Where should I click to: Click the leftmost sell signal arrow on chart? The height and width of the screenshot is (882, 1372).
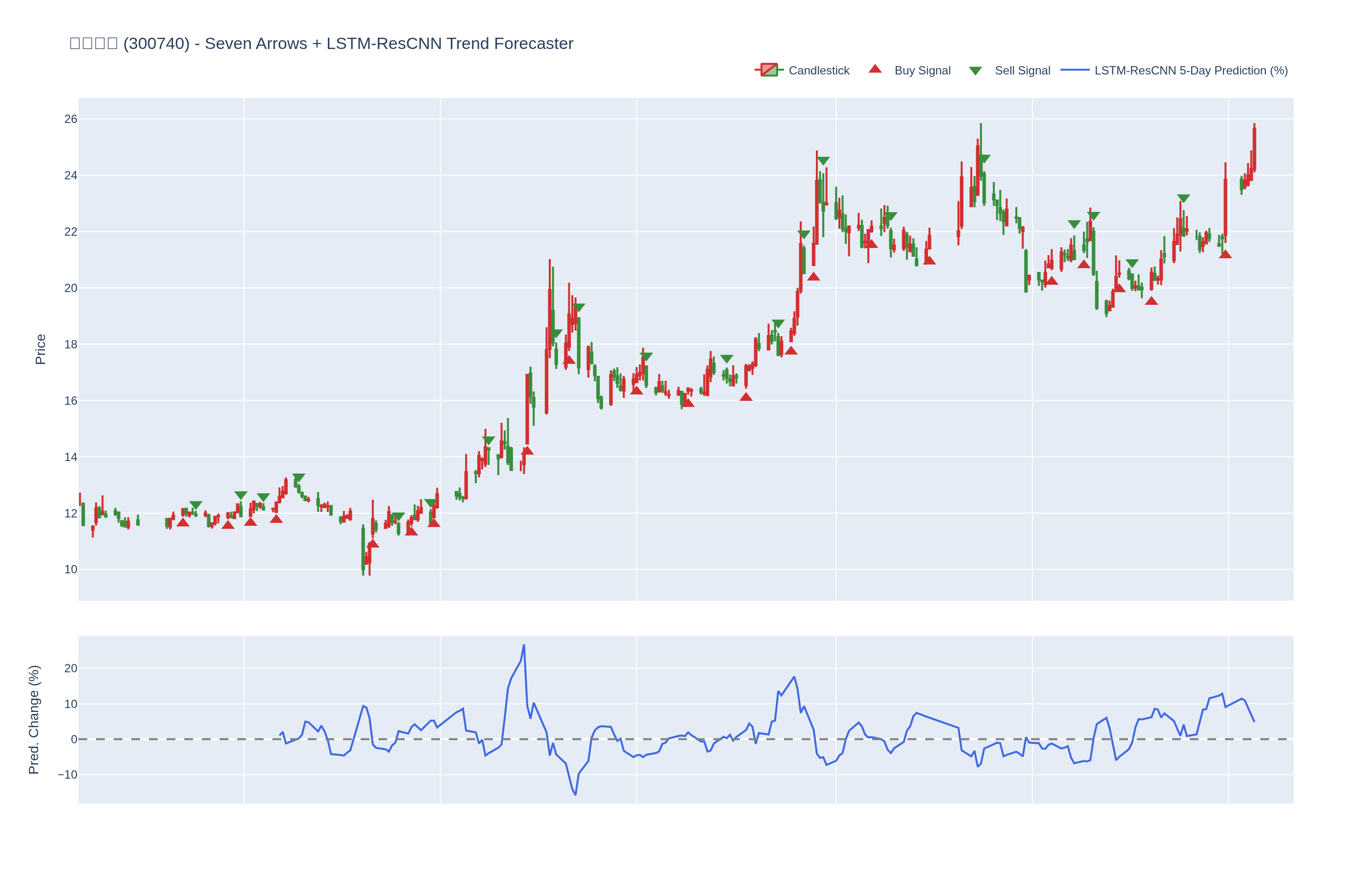pyautogui.click(x=196, y=505)
